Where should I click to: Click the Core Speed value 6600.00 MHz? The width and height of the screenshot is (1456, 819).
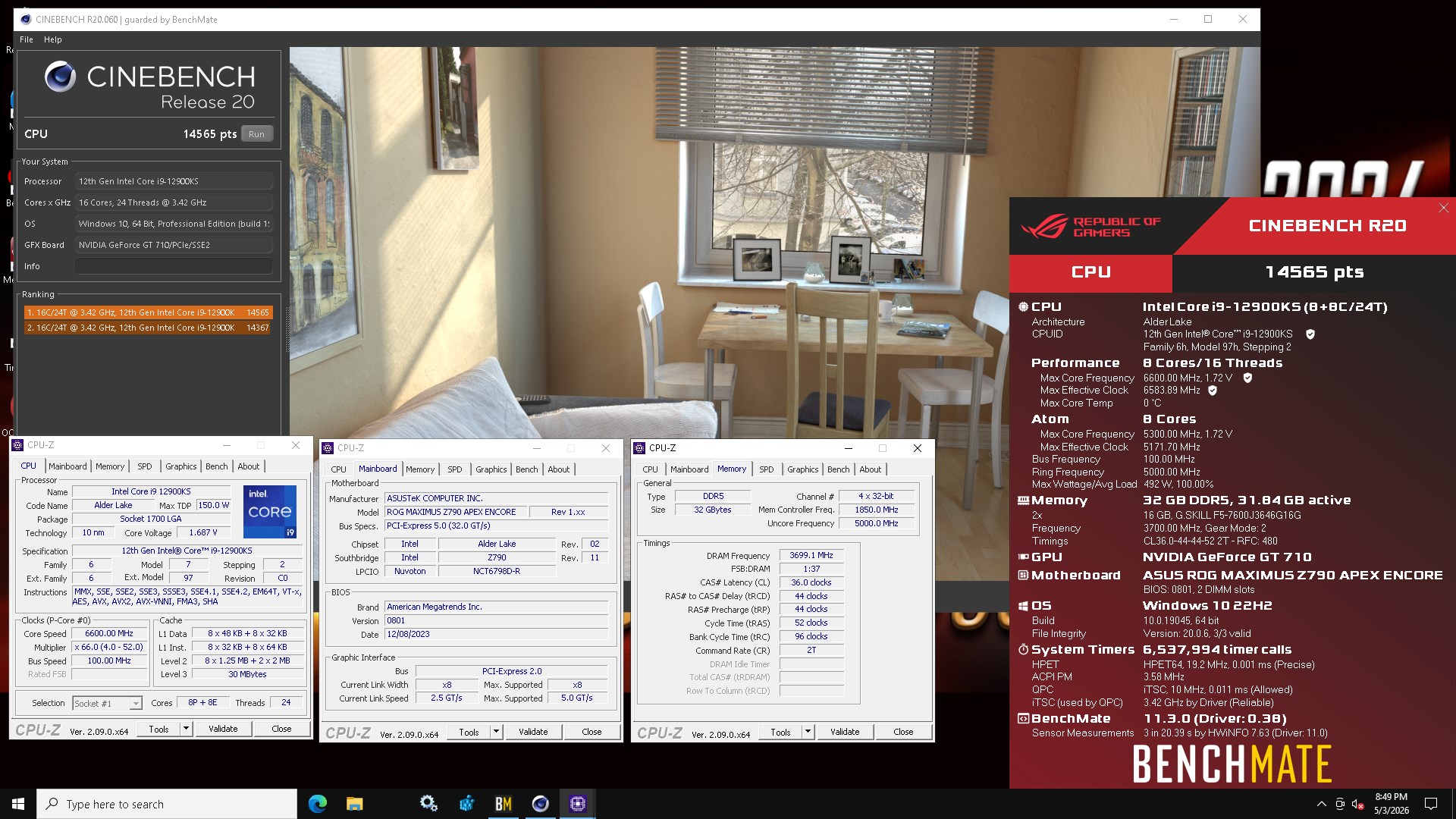(x=109, y=633)
